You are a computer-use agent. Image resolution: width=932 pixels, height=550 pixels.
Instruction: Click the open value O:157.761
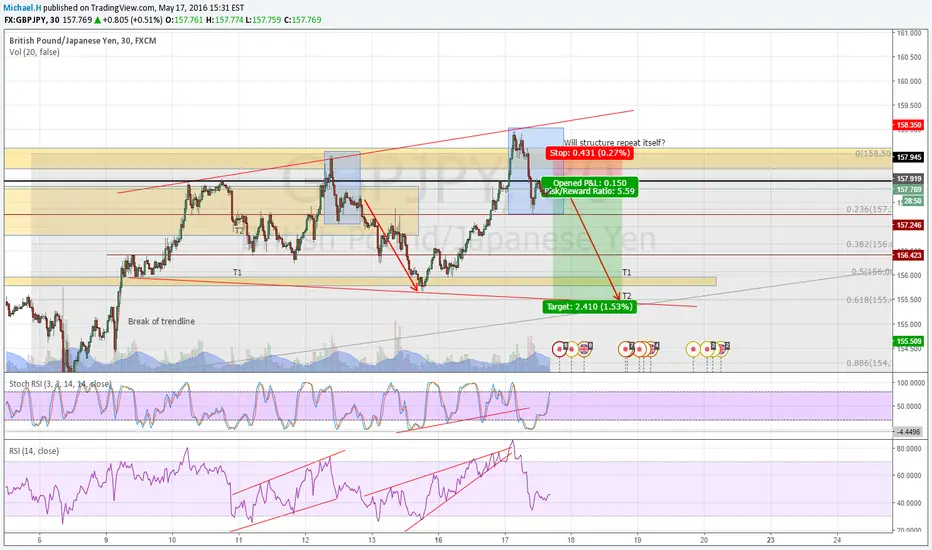(x=184, y=20)
